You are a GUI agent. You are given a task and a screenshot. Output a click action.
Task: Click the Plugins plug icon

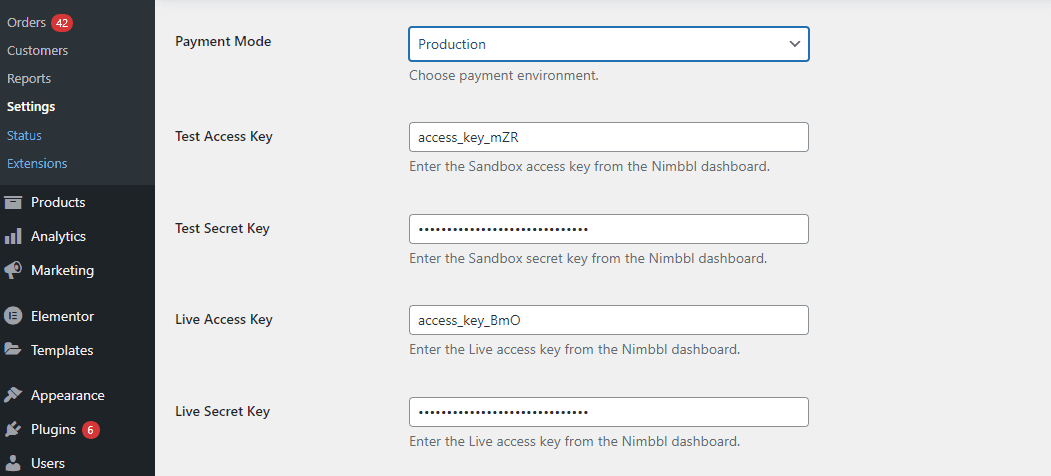(x=13, y=430)
